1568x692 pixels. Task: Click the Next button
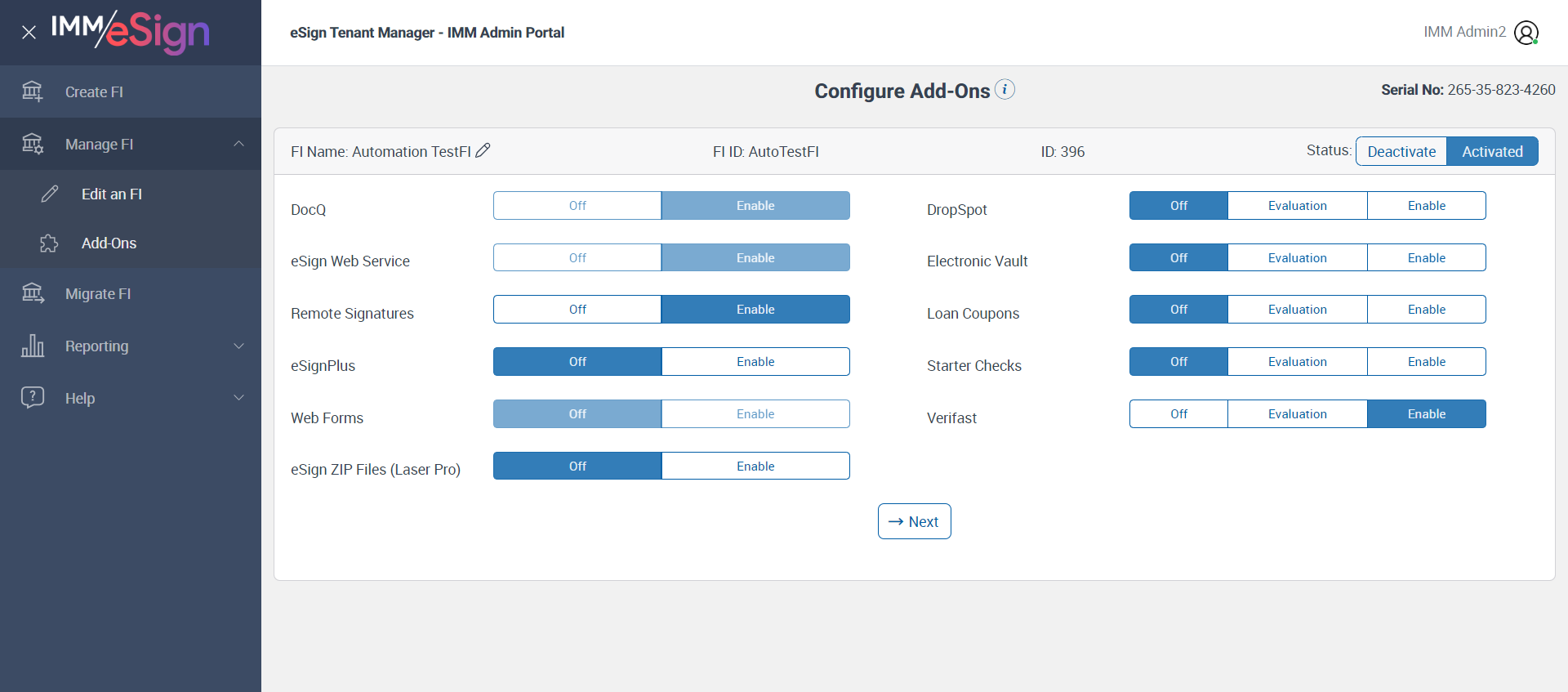point(914,521)
